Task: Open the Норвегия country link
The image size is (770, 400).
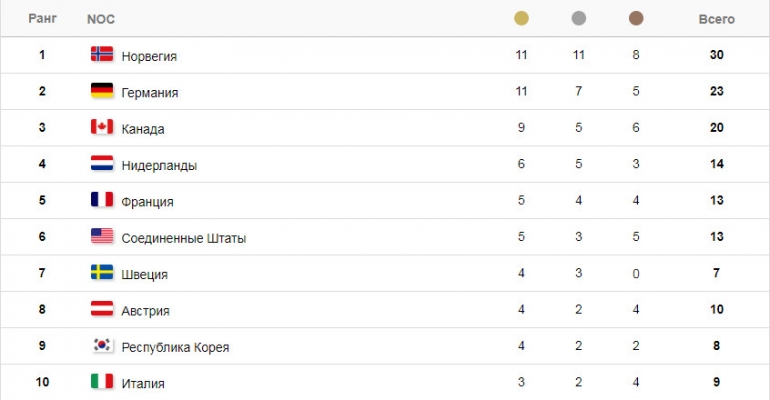Action: (x=149, y=56)
